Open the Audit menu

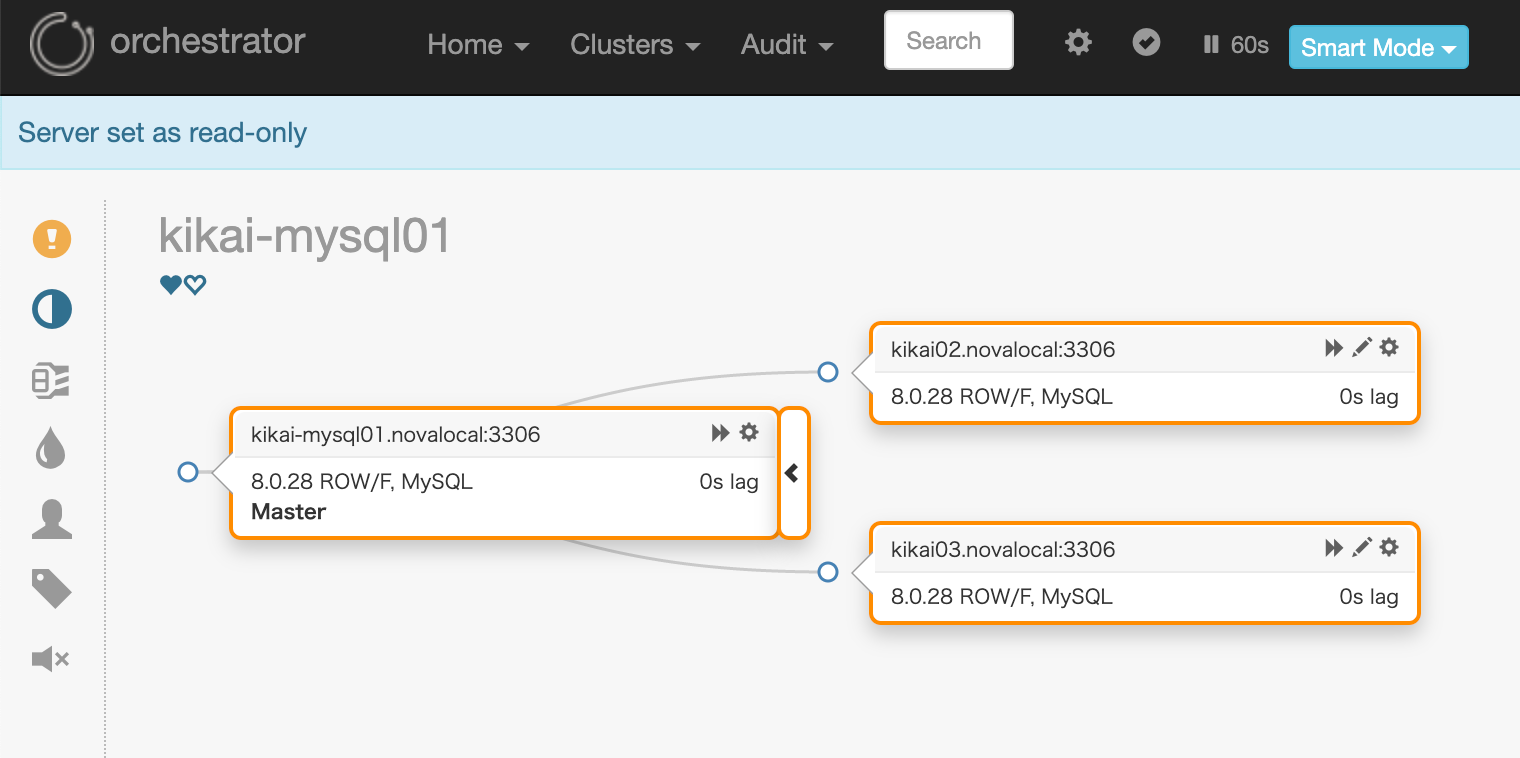[787, 45]
